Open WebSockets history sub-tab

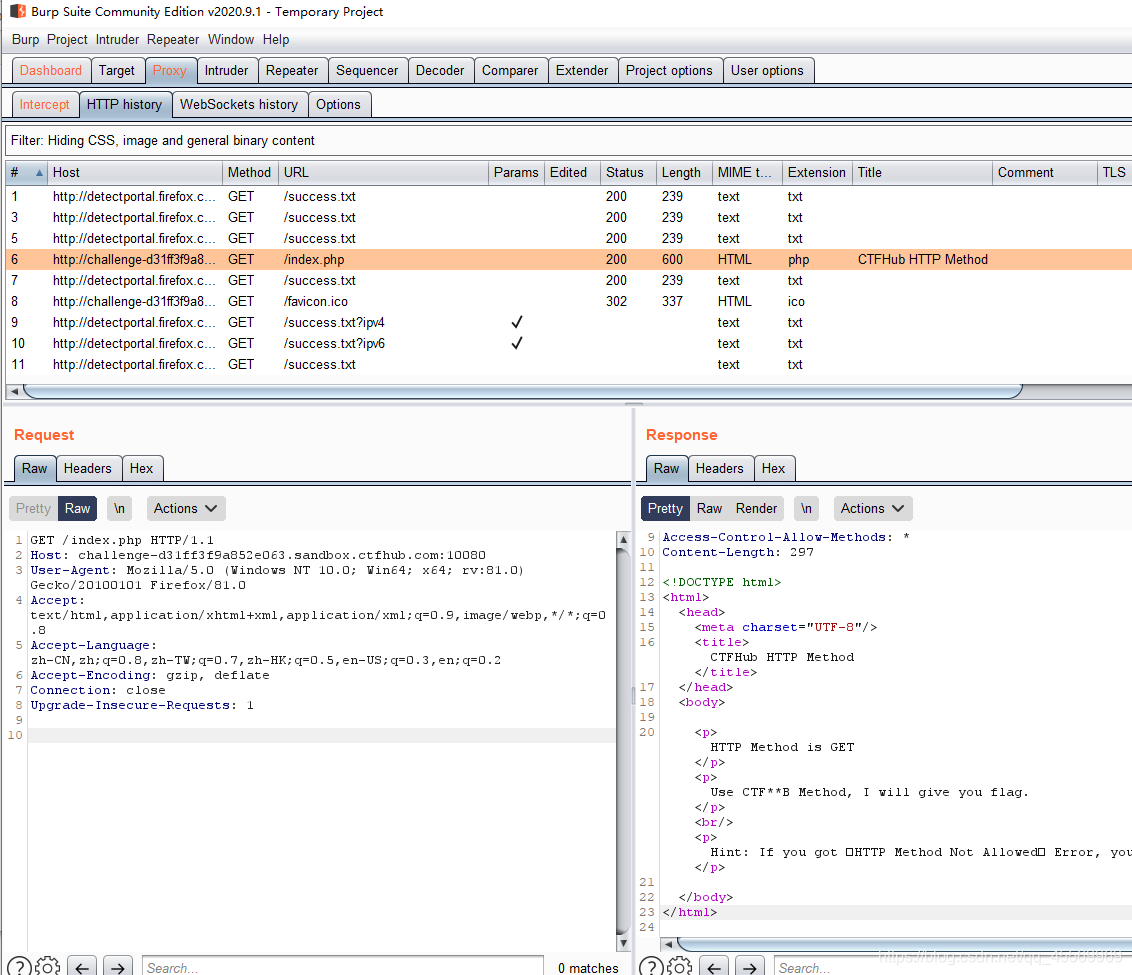pos(239,104)
